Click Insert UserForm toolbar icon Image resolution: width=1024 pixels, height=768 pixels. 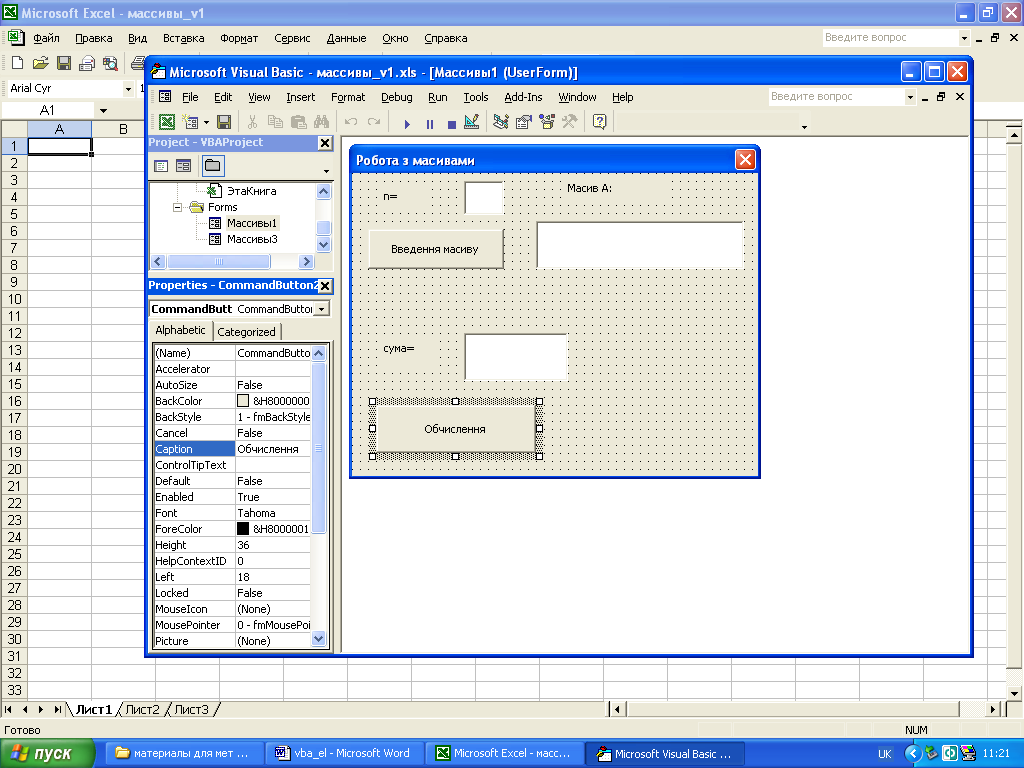(190, 121)
